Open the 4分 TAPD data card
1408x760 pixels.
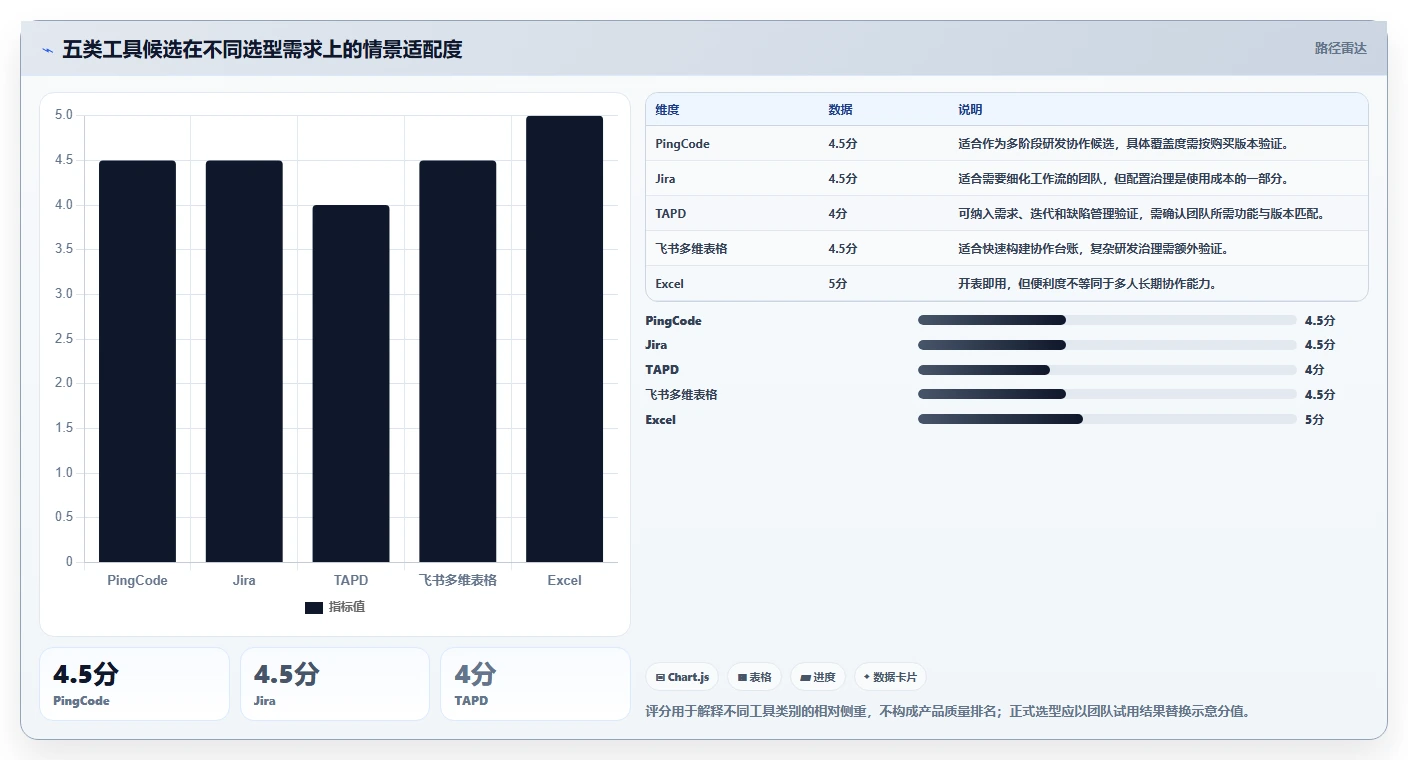pos(535,684)
